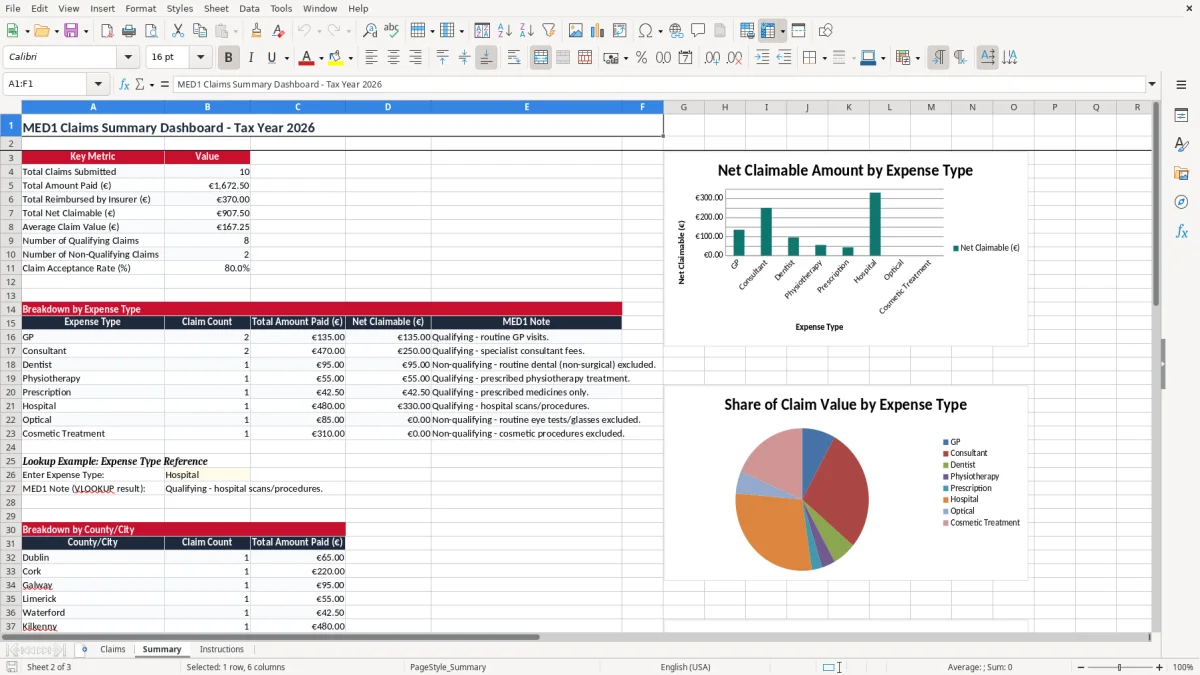Viewport: 1200px width, 675px height.
Task: Format as Percent icon
Action: tap(641, 58)
